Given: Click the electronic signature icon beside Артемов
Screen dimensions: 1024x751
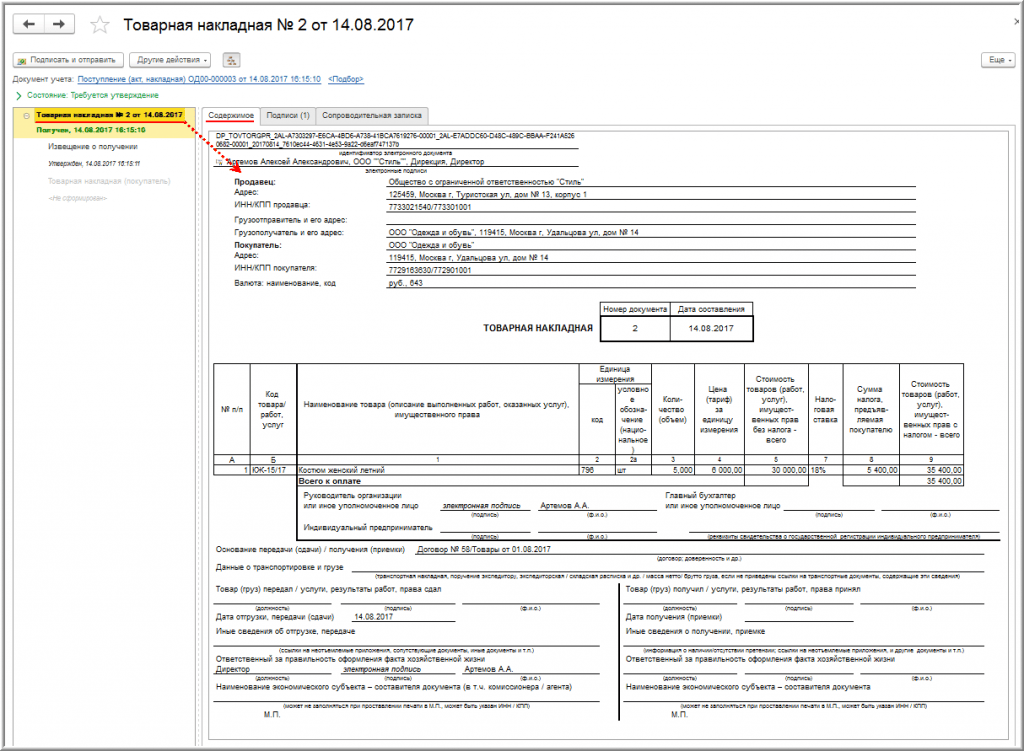Looking at the screenshot, I should (220, 160).
